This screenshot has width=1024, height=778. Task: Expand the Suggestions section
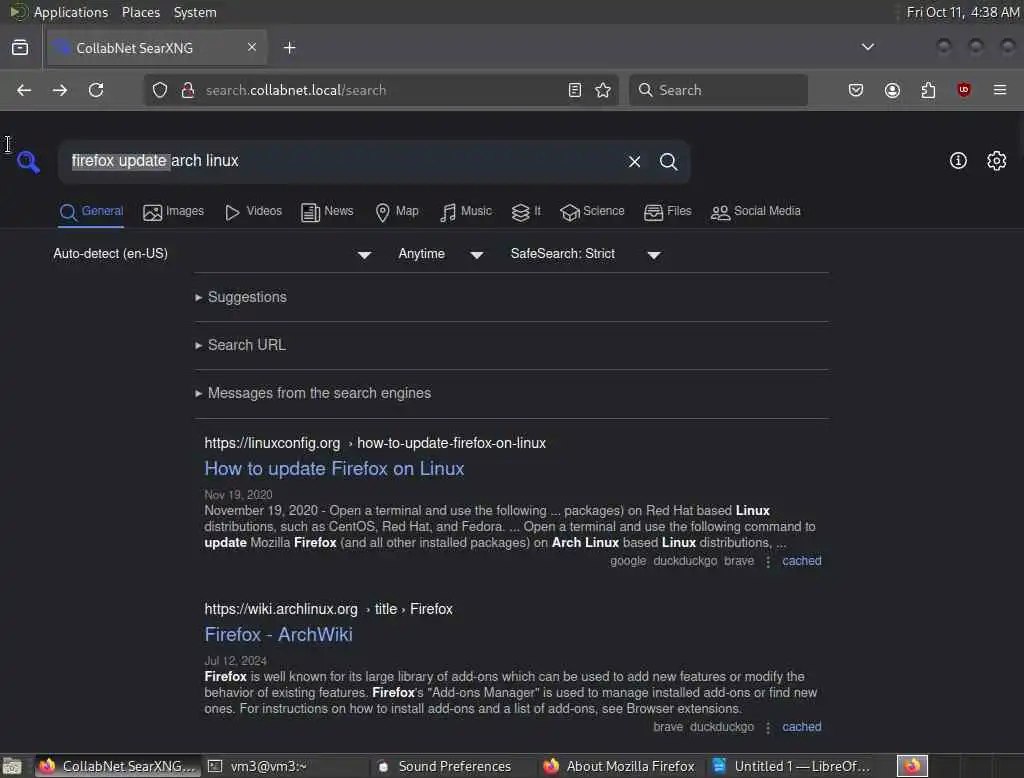(247, 297)
